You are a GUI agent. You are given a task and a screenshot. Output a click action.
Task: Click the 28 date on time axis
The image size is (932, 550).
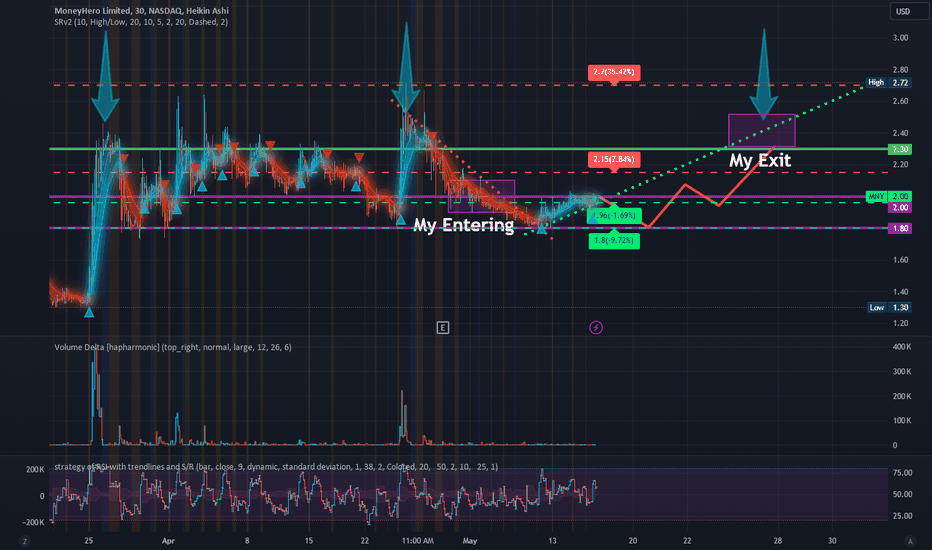coord(777,541)
